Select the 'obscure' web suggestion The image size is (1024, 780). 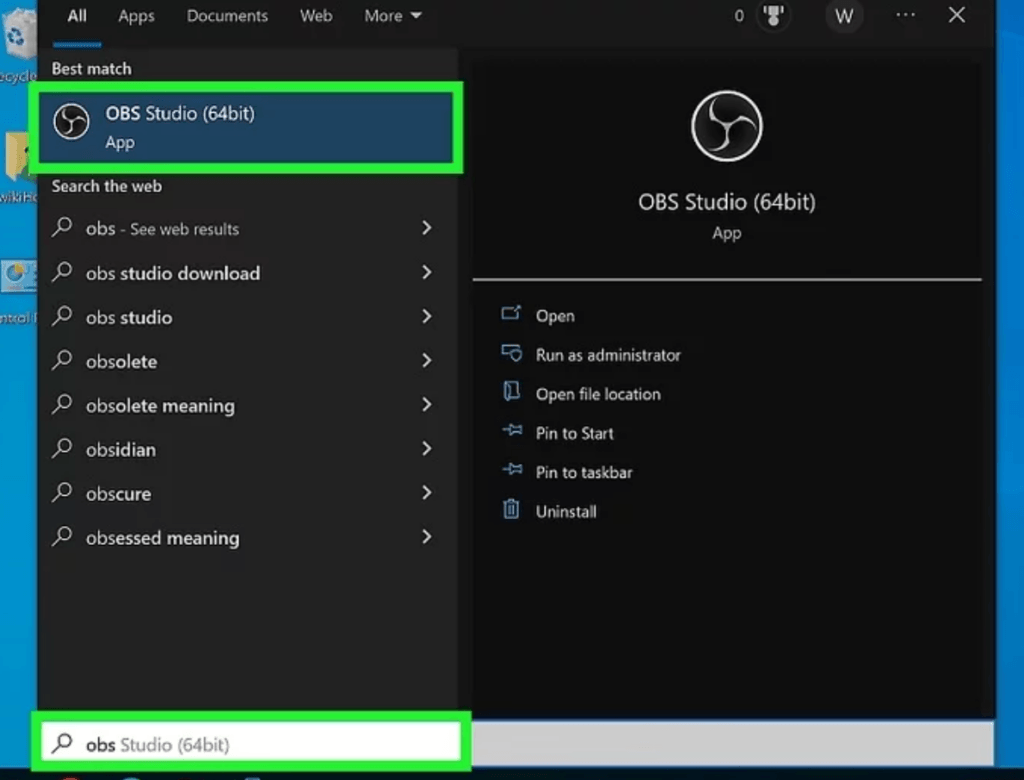pos(246,493)
